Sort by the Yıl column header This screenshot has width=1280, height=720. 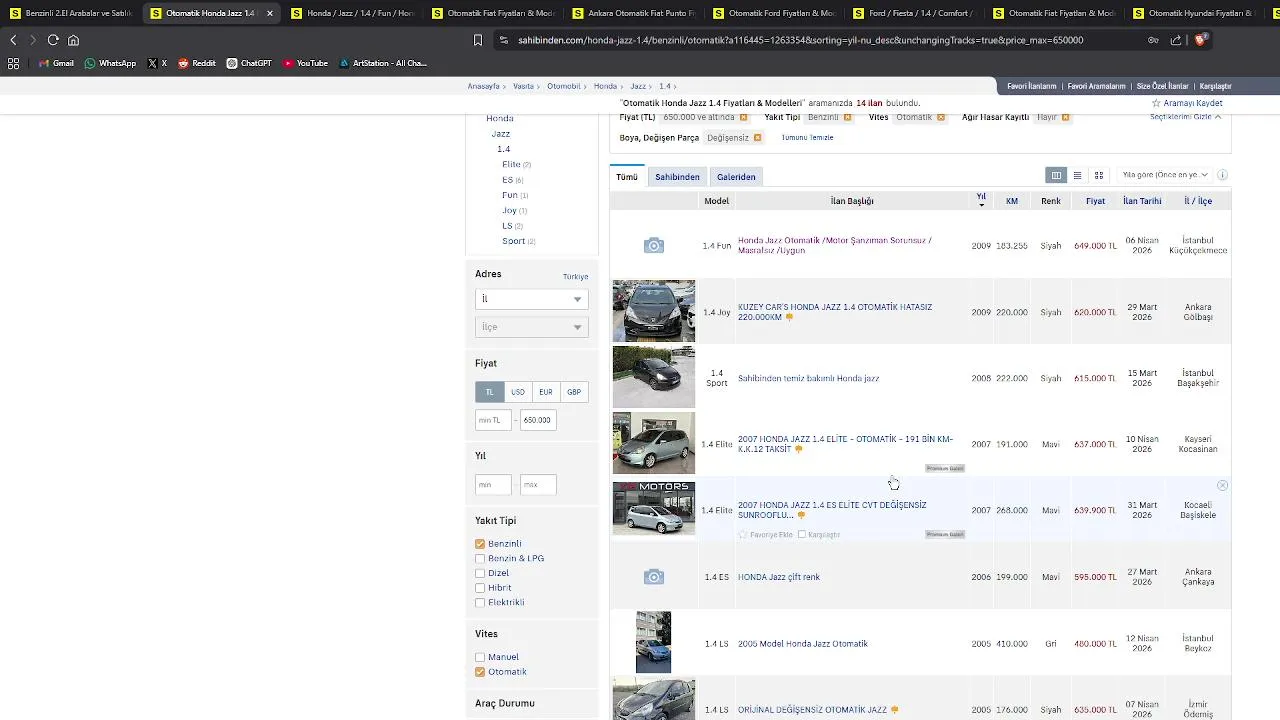(981, 201)
